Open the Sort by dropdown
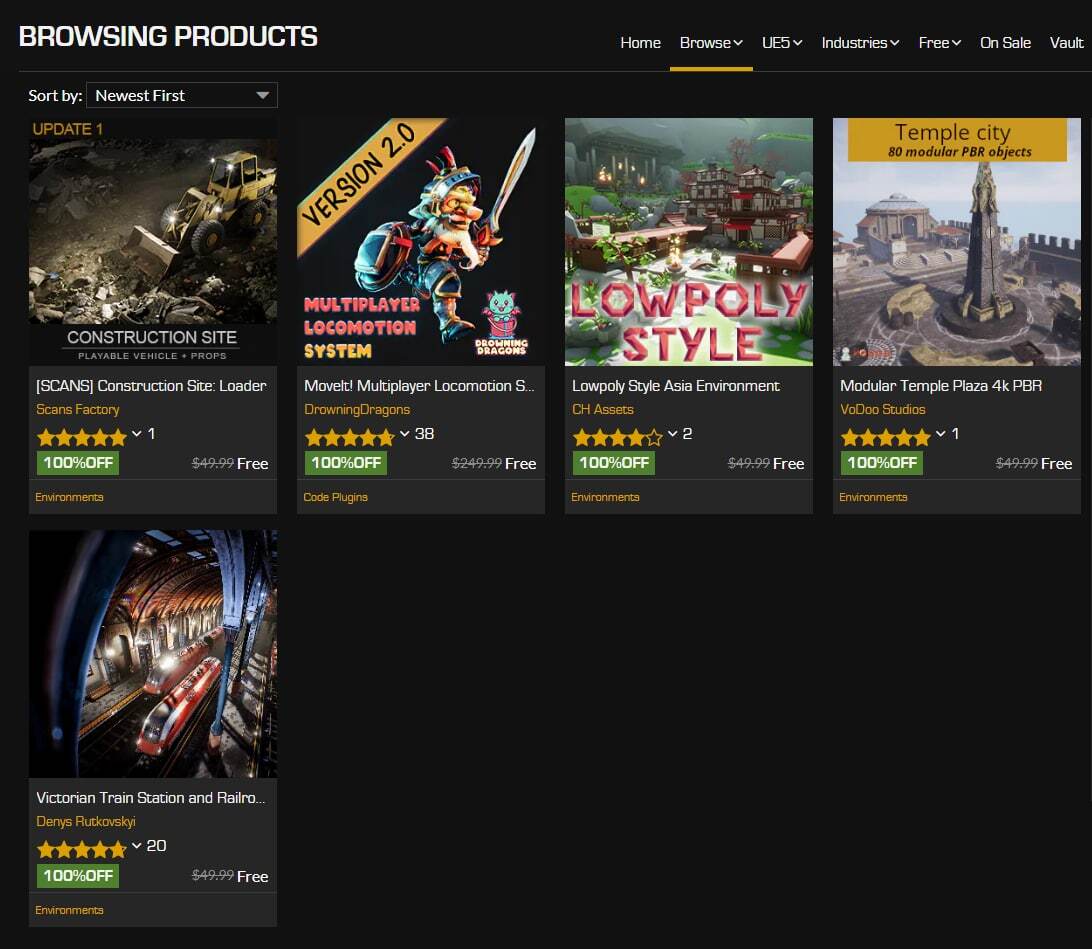This screenshot has width=1092, height=949. point(181,95)
